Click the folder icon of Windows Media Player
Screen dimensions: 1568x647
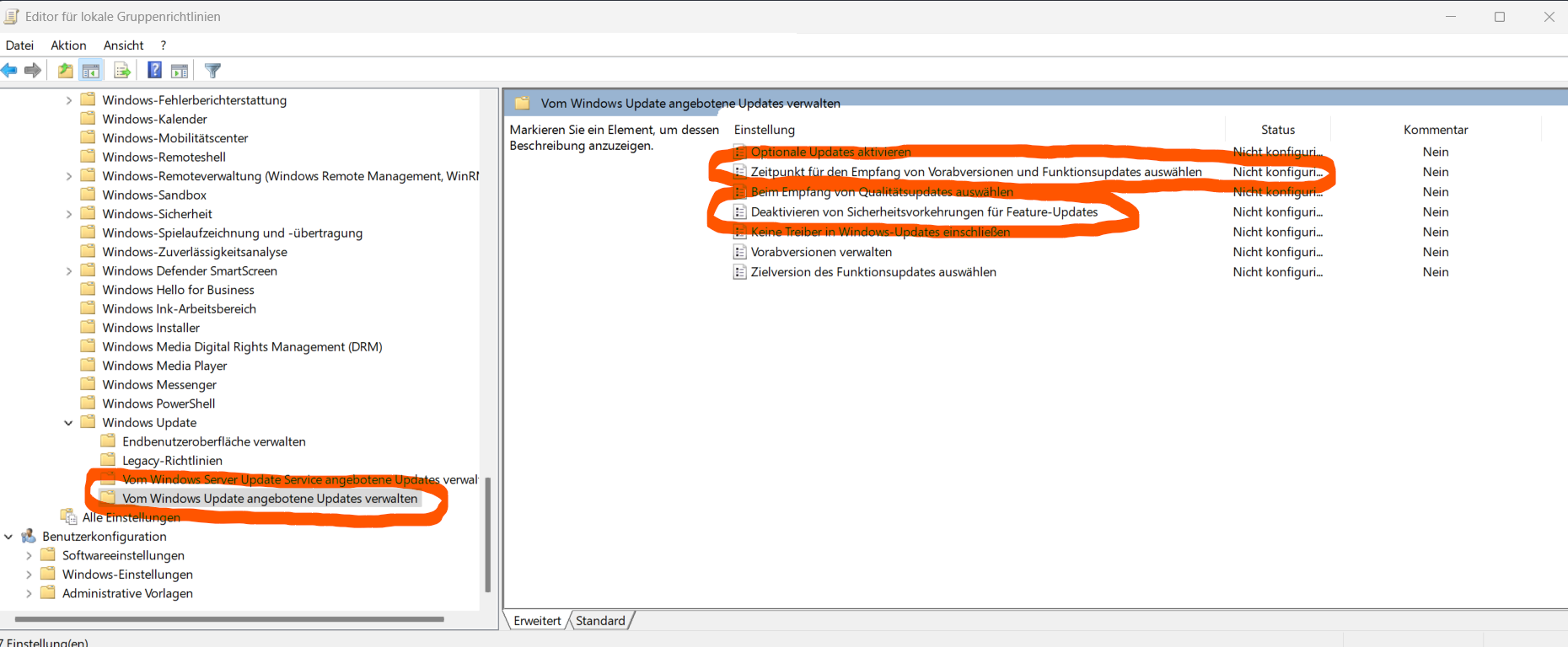click(x=88, y=365)
